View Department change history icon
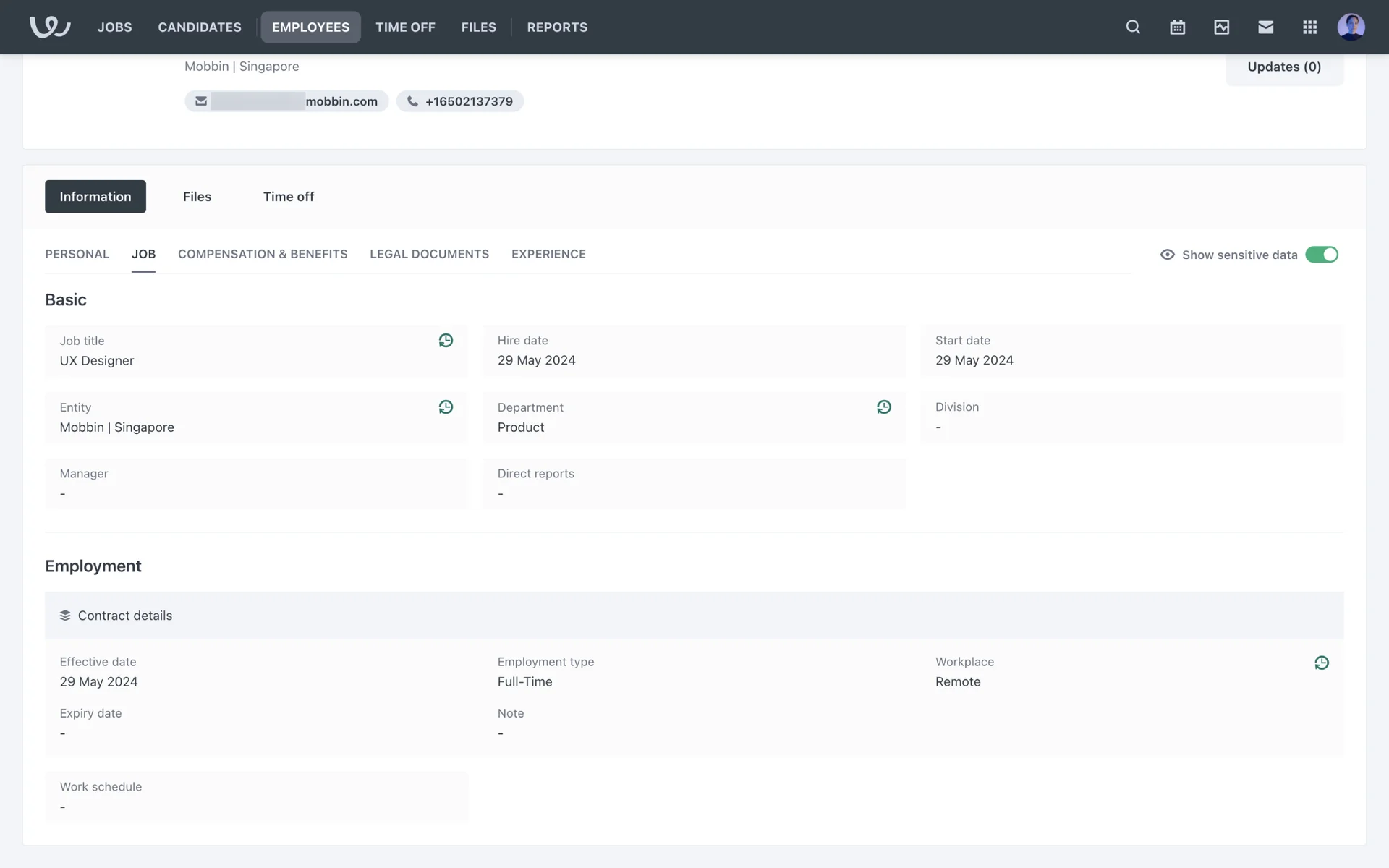 pyautogui.click(x=883, y=407)
